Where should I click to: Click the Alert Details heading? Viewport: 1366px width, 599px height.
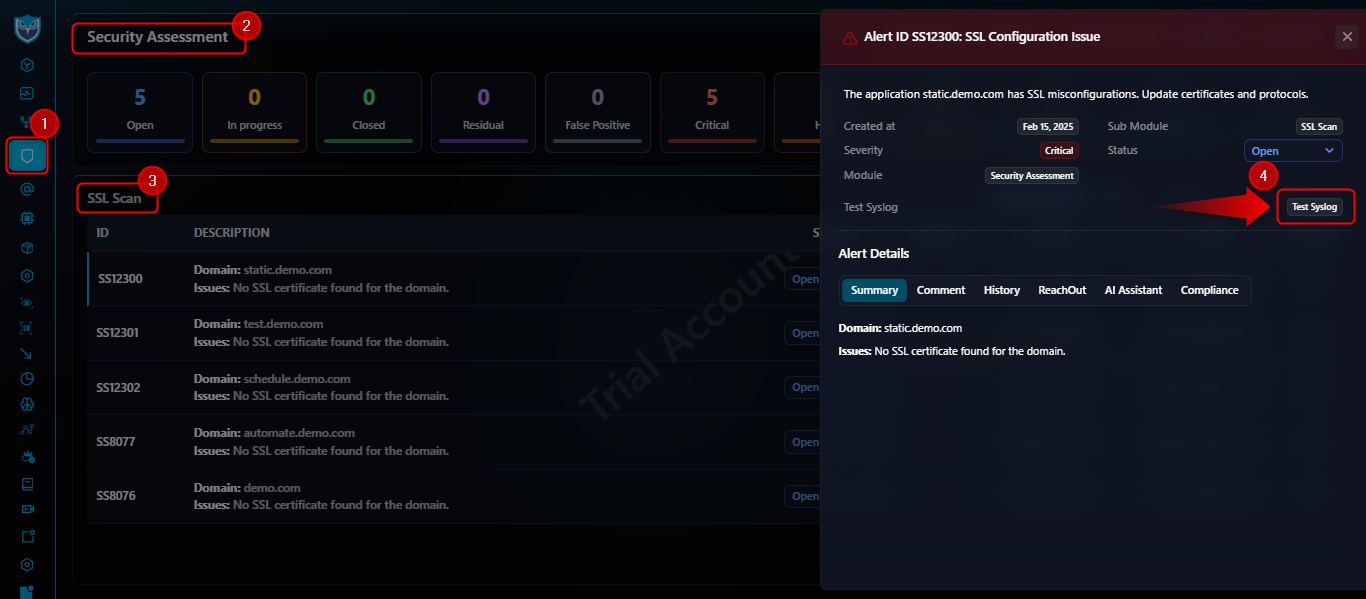click(874, 254)
